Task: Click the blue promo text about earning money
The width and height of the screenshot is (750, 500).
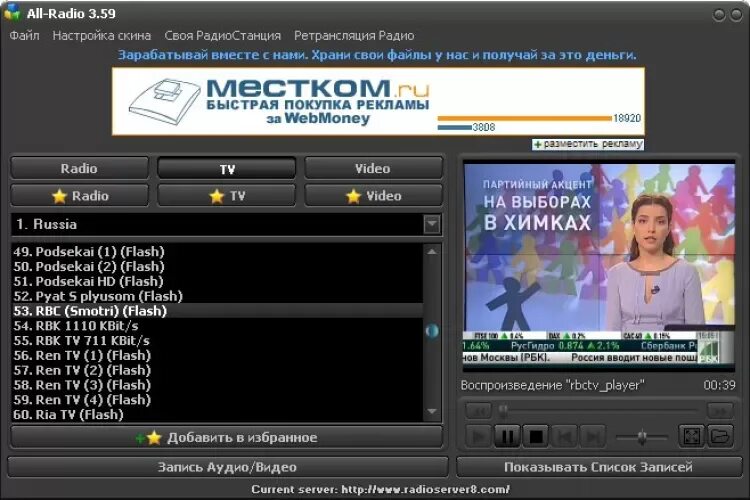Action: click(377, 55)
